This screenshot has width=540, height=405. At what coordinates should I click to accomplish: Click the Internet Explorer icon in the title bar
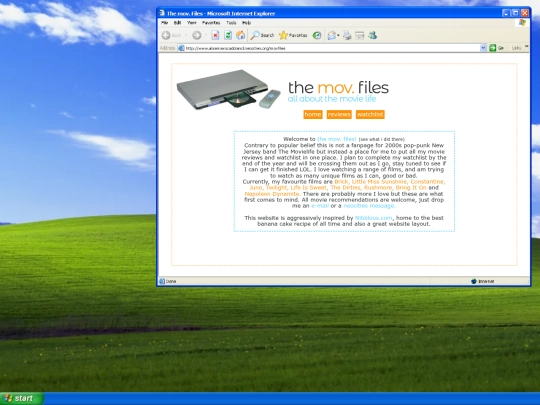[162, 13]
